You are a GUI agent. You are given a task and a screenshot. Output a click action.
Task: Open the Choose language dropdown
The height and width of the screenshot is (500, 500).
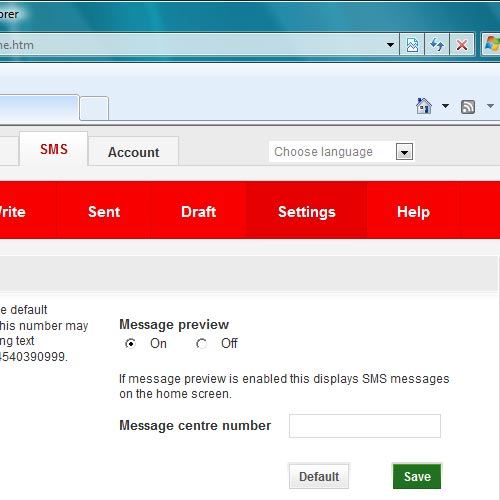341,152
